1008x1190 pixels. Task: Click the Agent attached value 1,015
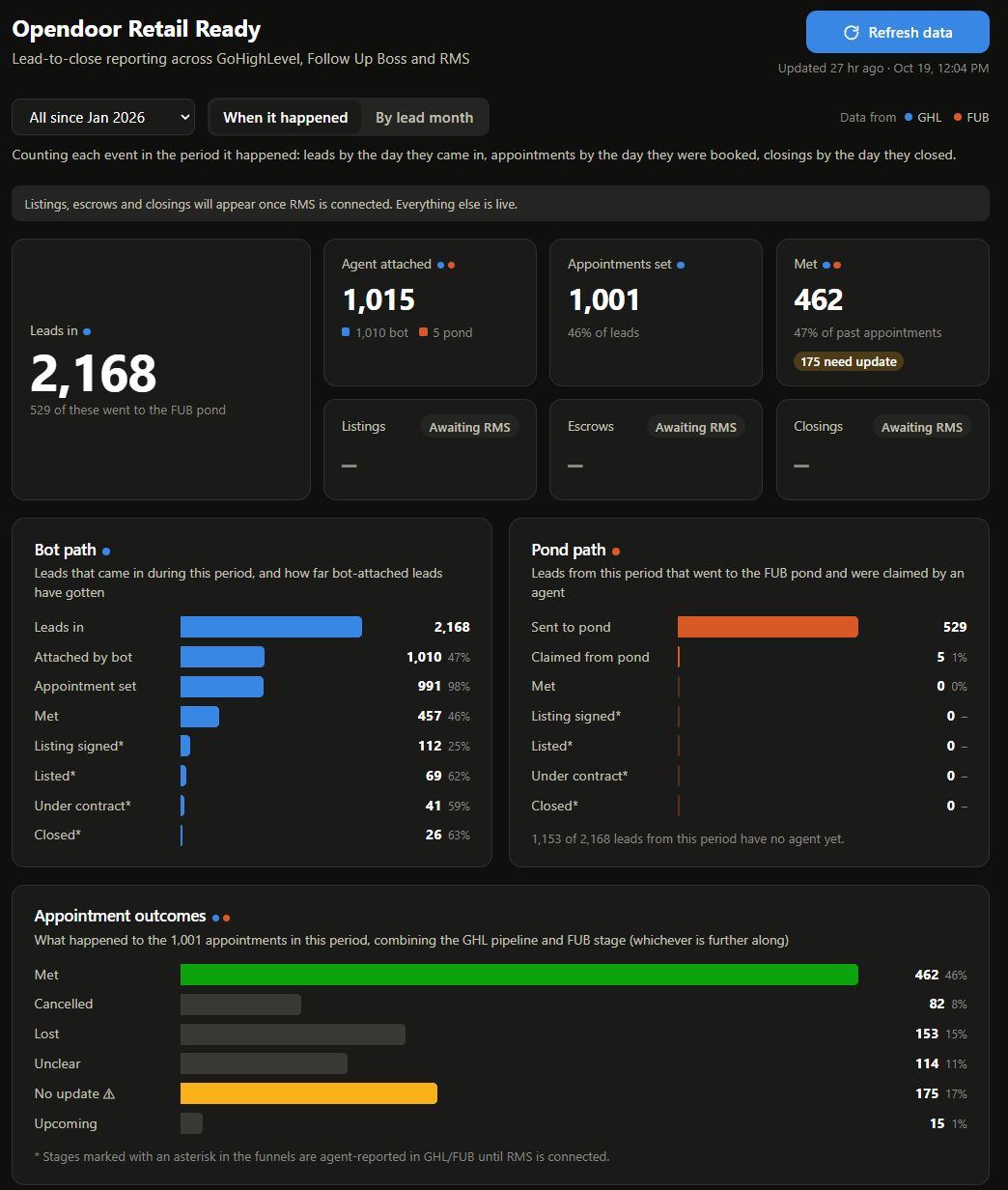coord(378,299)
